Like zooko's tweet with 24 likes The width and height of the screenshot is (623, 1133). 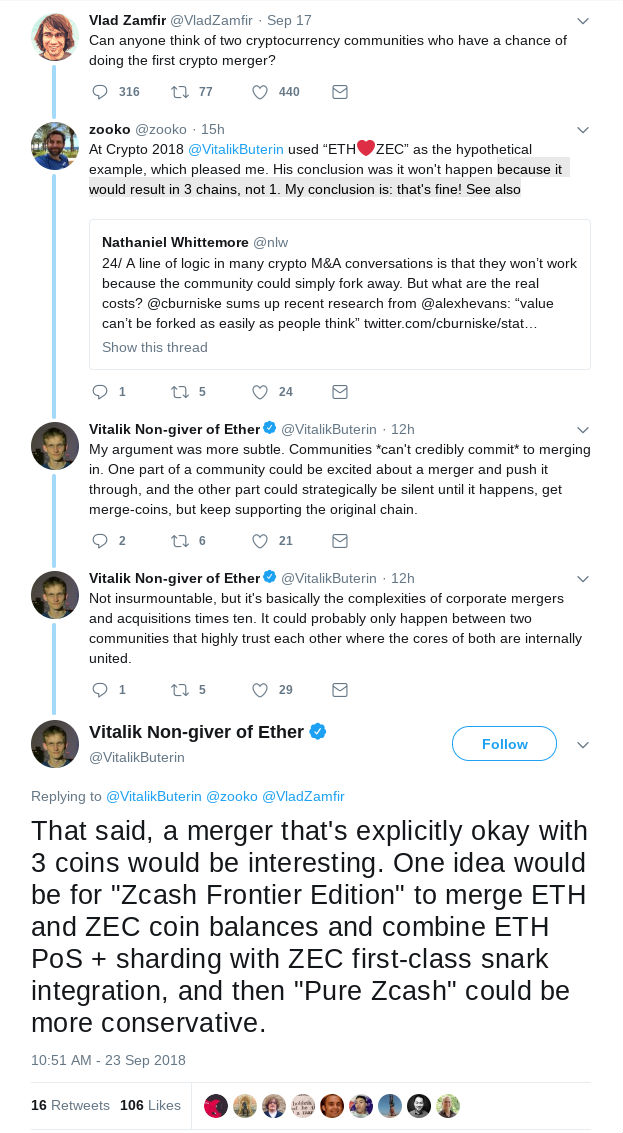[260, 391]
